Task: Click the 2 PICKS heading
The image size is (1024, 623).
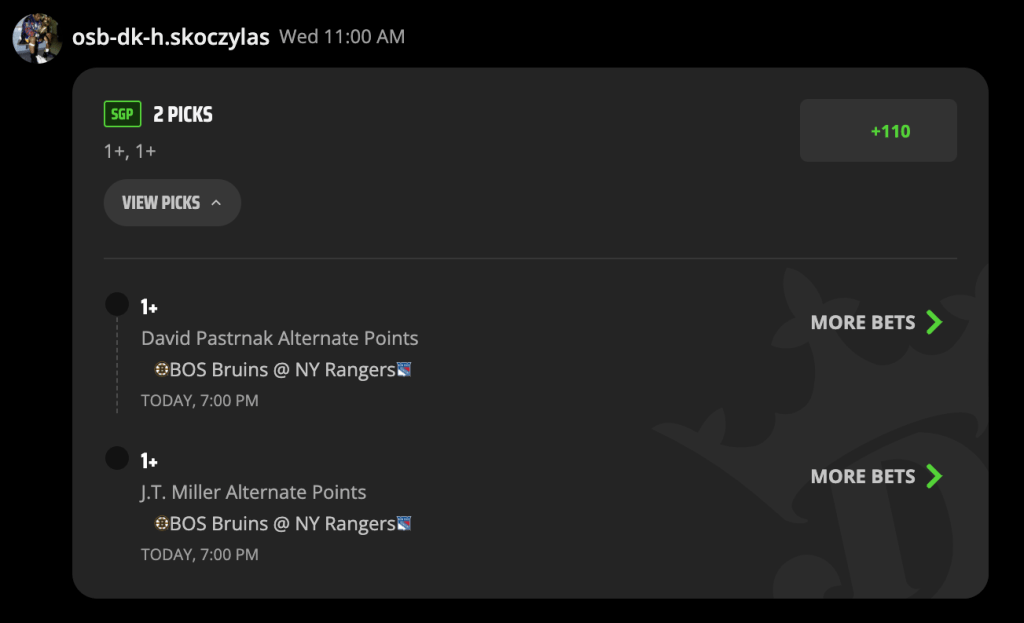Action: pos(183,114)
